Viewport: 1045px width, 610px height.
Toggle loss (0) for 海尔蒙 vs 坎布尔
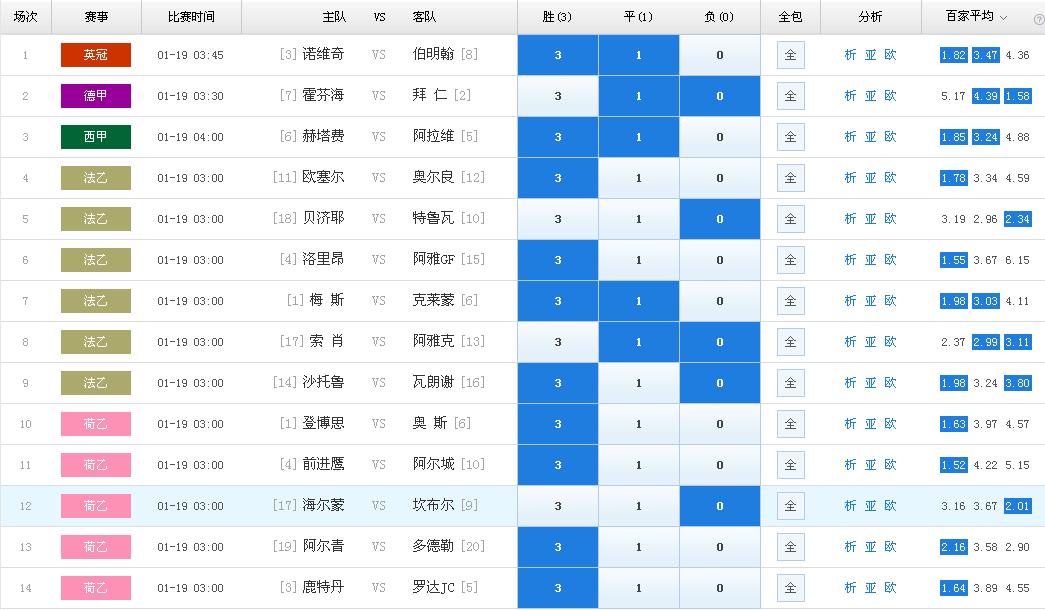720,506
